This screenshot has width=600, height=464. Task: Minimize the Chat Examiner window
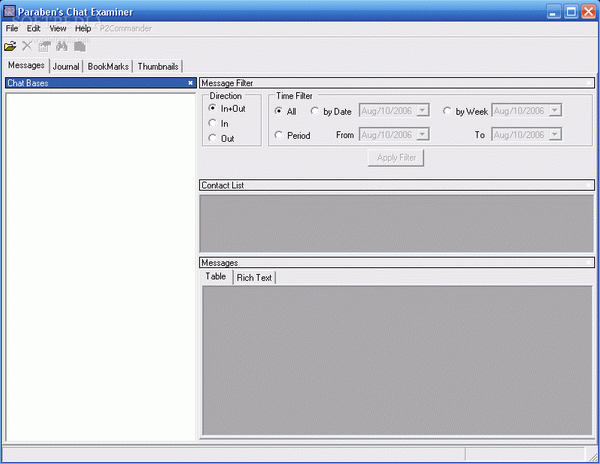pyautogui.click(x=553, y=11)
